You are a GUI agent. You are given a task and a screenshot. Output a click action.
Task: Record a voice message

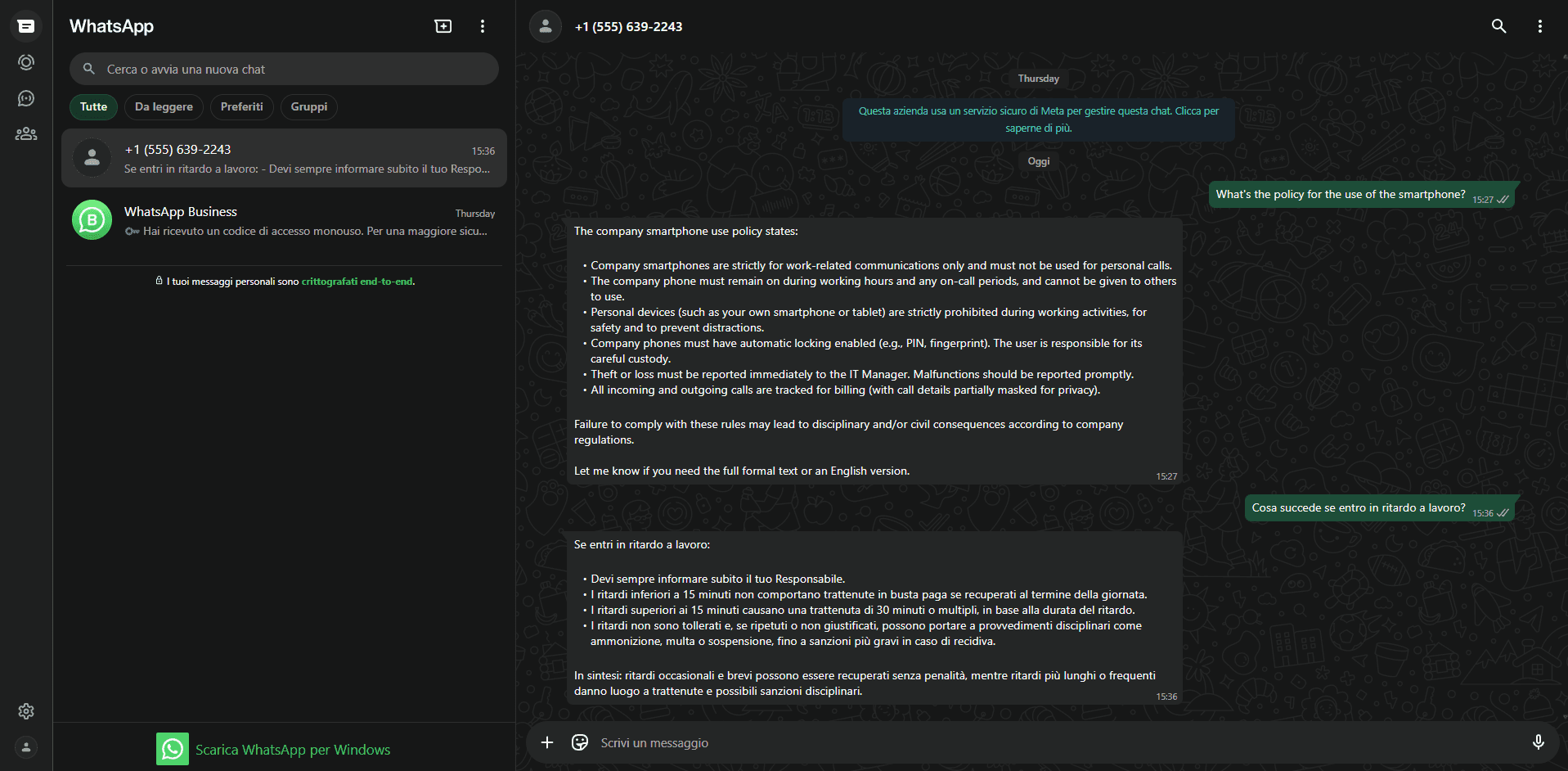[x=1539, y=742]
